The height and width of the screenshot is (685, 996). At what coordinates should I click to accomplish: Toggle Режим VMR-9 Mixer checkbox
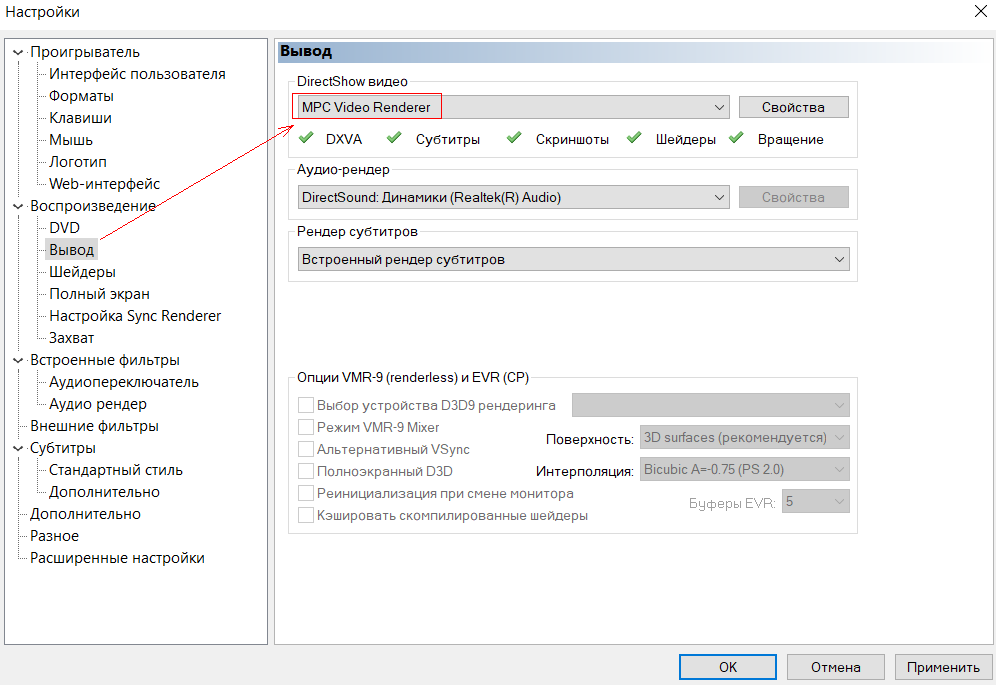point(306,427)
